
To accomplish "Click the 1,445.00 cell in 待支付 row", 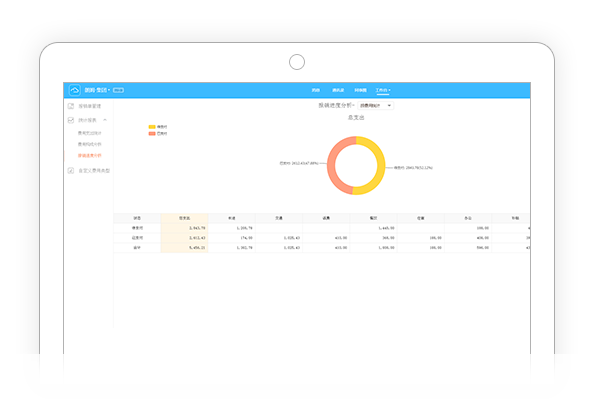I will tap(374, 228).
